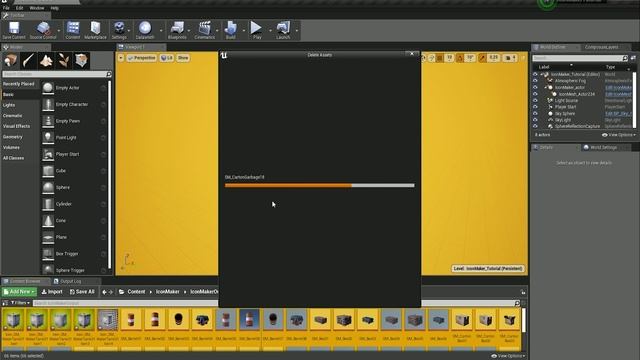Toggle visibility of Sky Sphere actor
The height and width of the screenshot is (360, 640).
pyautogui.click(x=535, y=113)
